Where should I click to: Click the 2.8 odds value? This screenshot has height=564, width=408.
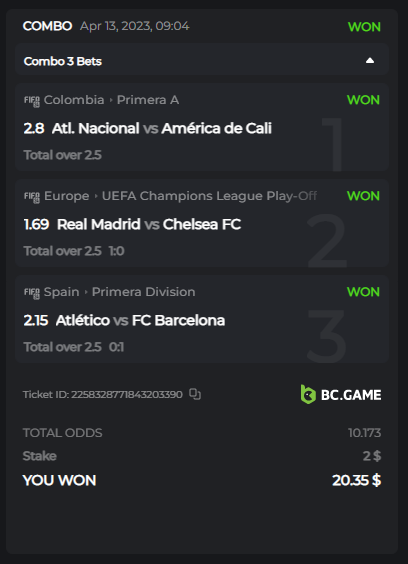point(34,128)
